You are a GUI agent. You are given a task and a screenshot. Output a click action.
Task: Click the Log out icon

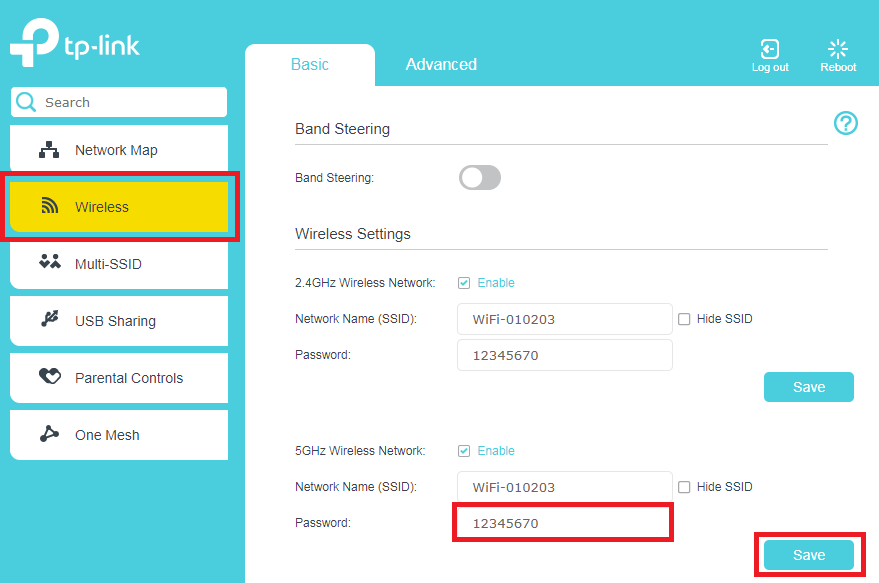pyautogui.click(x=769, y=48)
